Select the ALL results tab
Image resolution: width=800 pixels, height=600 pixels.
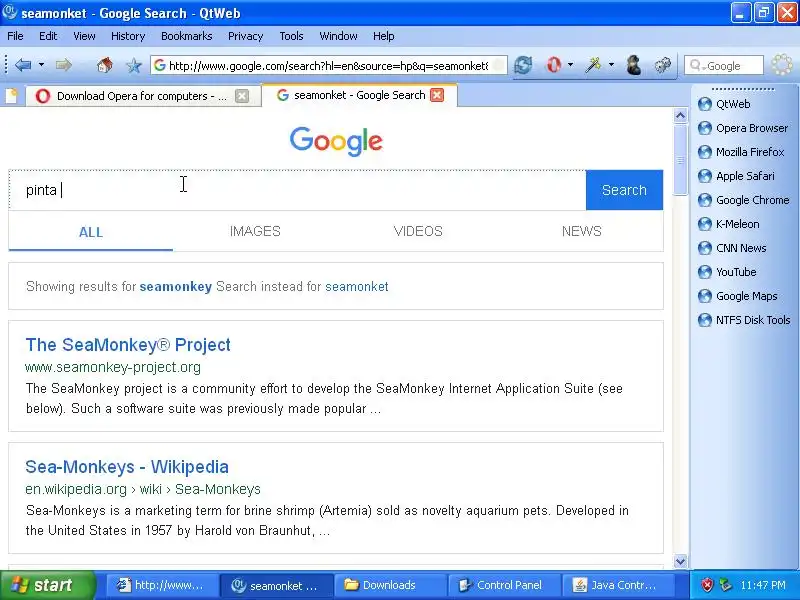point(91,232)
